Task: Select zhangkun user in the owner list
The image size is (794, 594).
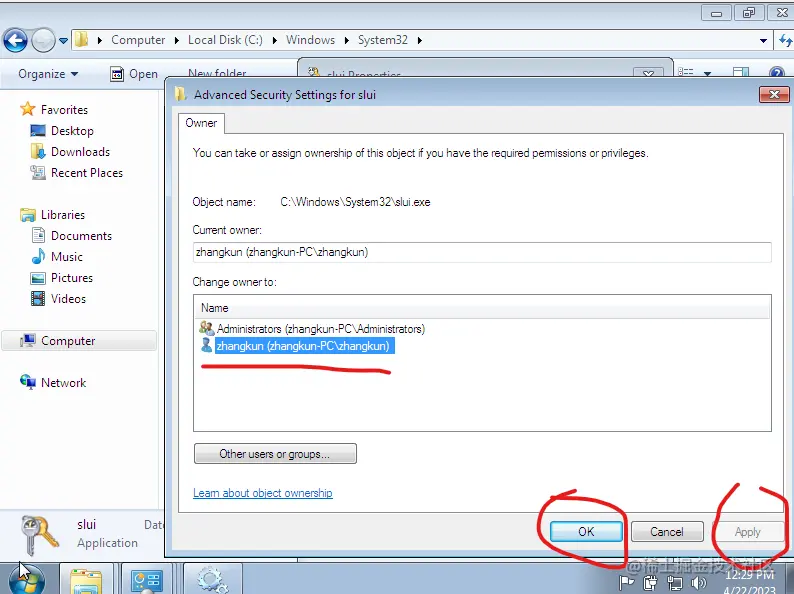Action: 303,346
